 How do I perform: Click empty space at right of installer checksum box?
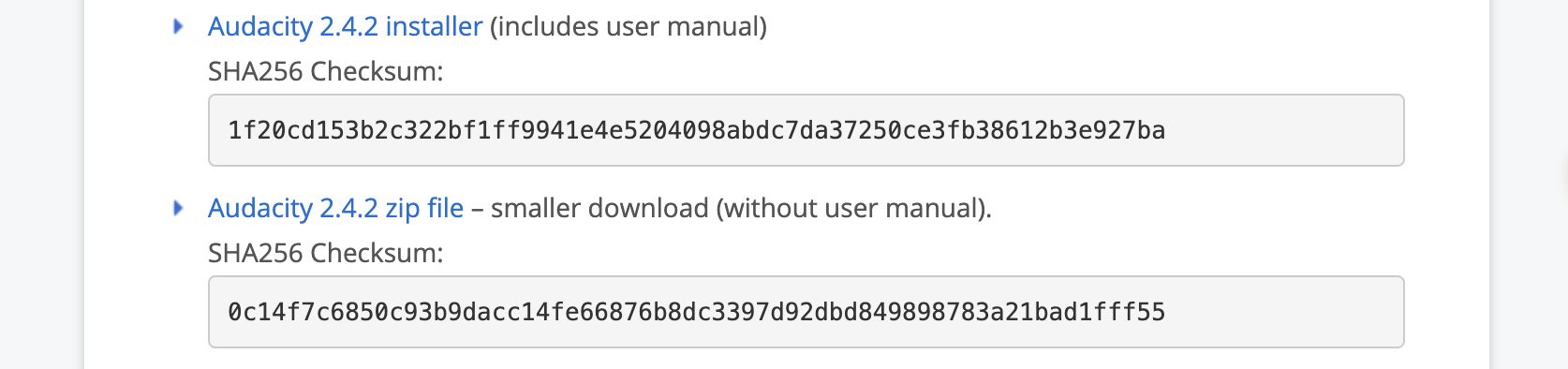pos(1283,130)
